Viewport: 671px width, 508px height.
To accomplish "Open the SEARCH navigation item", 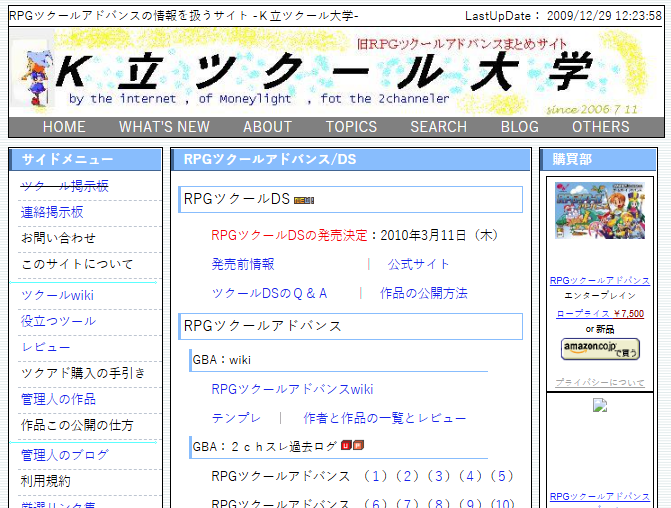I will tap(438, 127).
